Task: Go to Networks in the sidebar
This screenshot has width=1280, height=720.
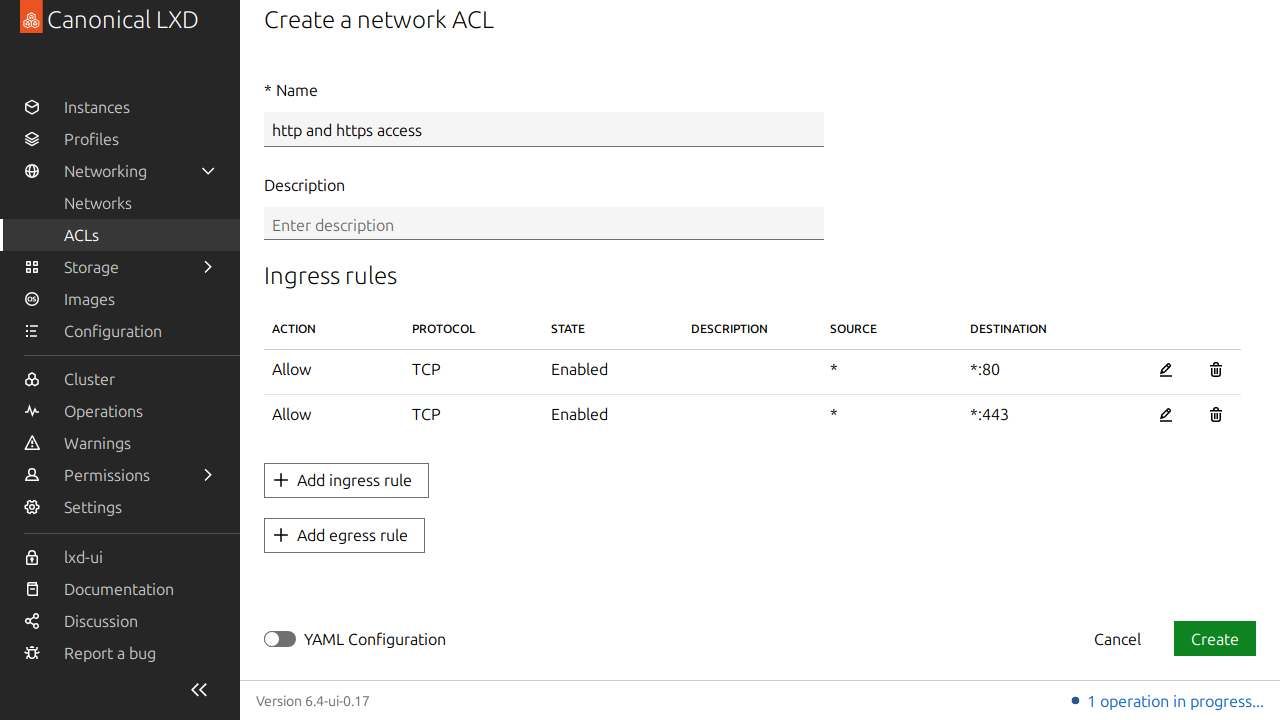Action: pos(98,203)
